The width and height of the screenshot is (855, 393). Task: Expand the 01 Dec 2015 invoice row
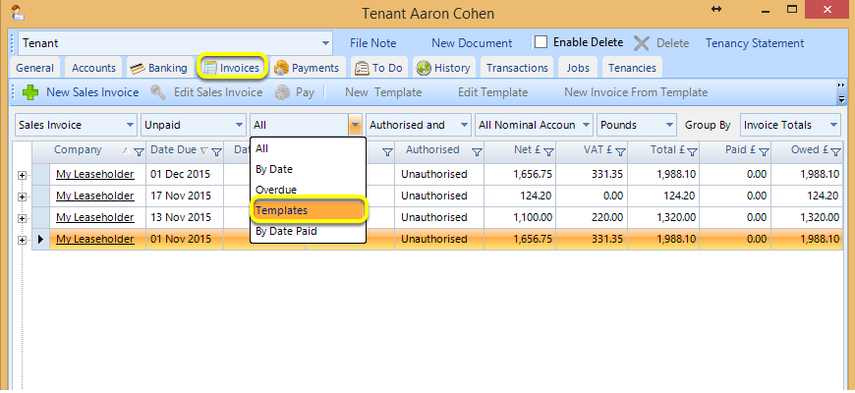click(x=22, y=175)
